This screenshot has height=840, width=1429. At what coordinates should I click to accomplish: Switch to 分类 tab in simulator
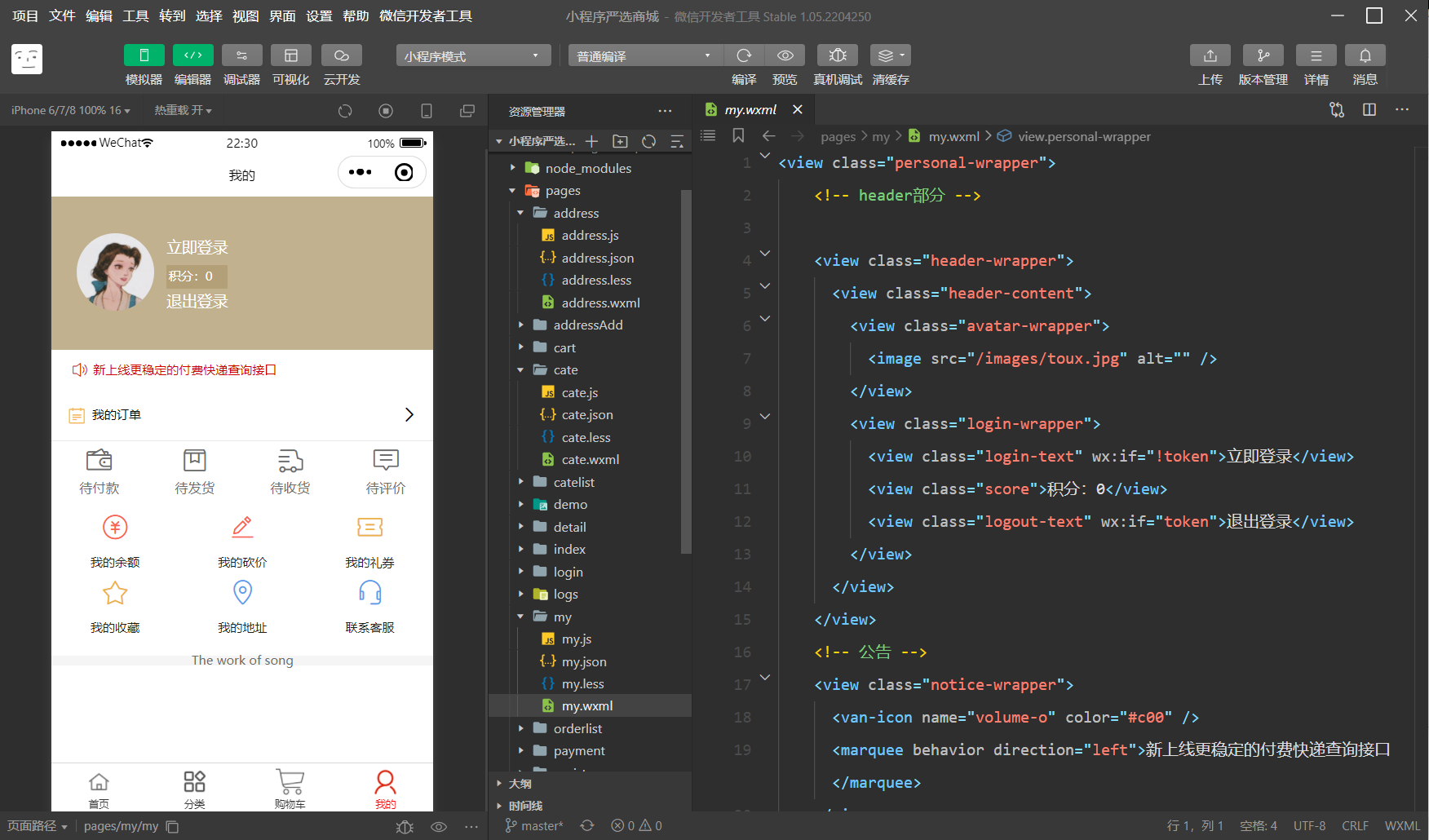coord(194,788)
